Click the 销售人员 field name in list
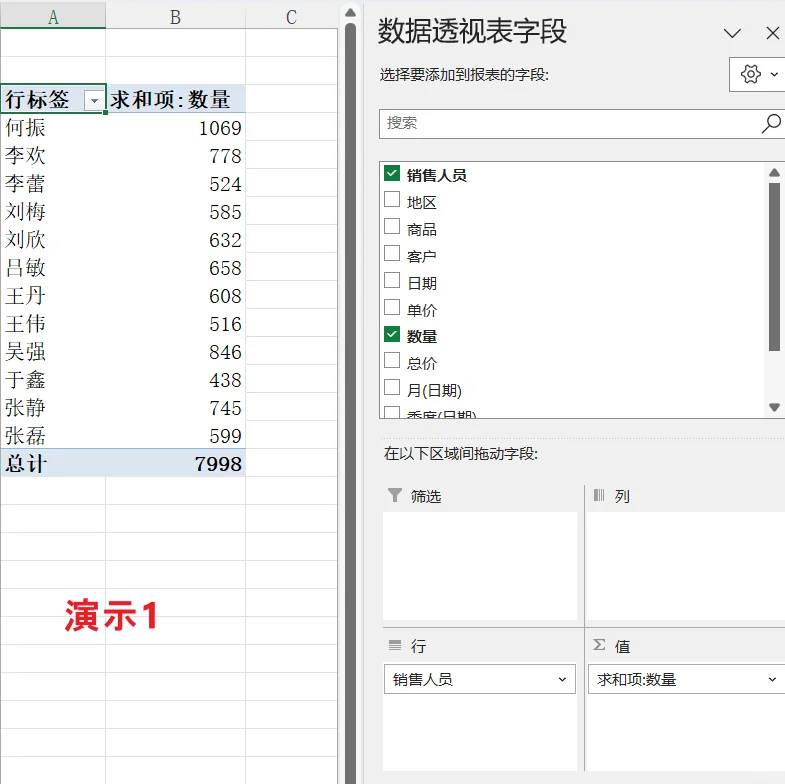 pos(437,175)
